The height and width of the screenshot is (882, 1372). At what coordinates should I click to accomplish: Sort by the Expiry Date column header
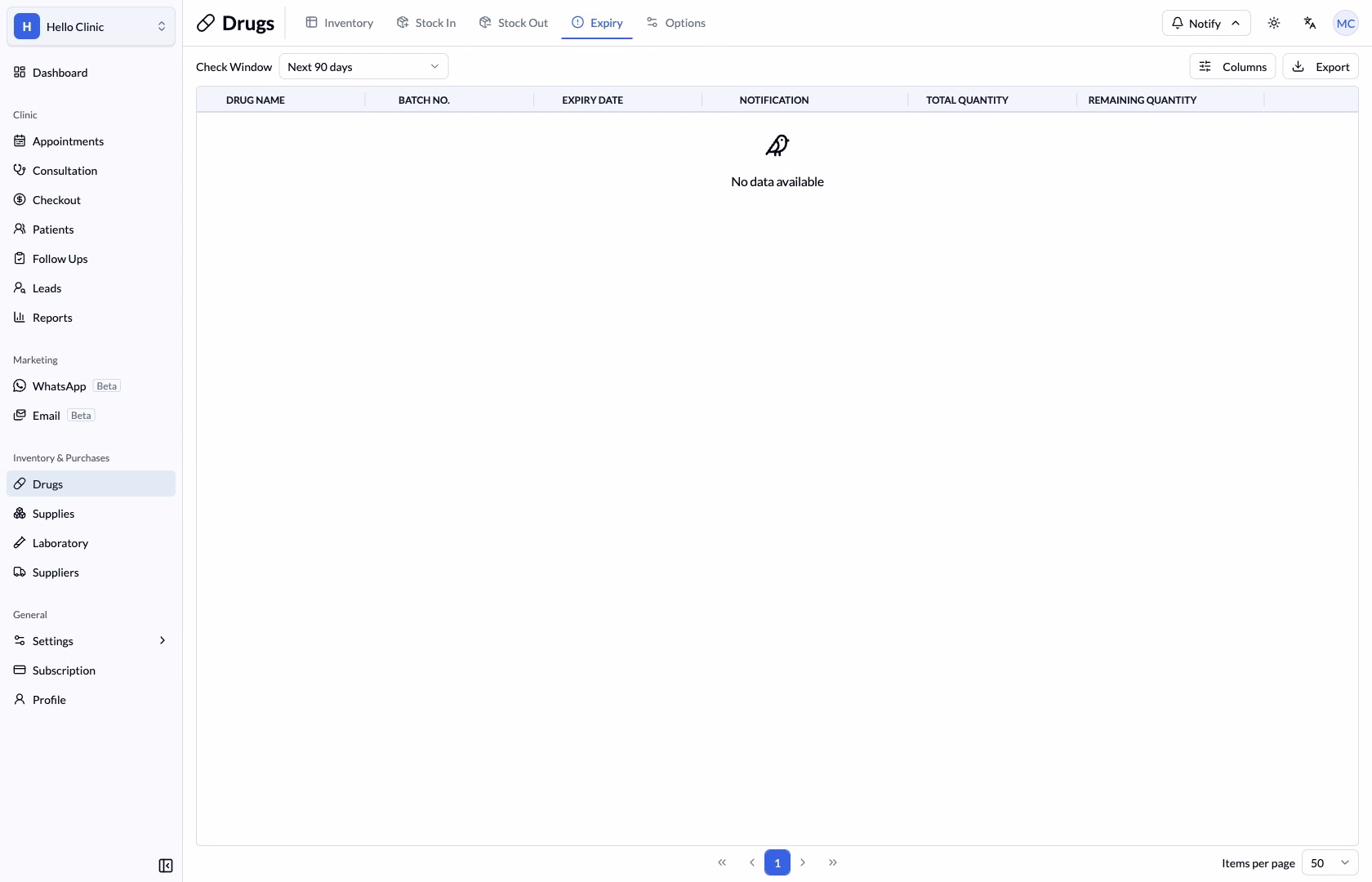point(593,100)
